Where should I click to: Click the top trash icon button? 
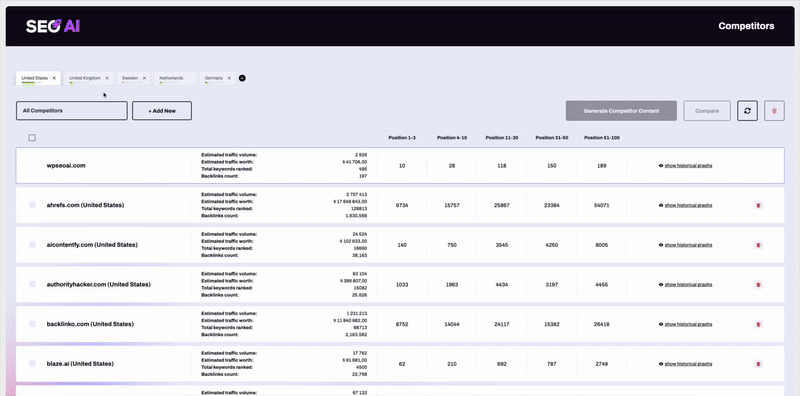point(774,111)
